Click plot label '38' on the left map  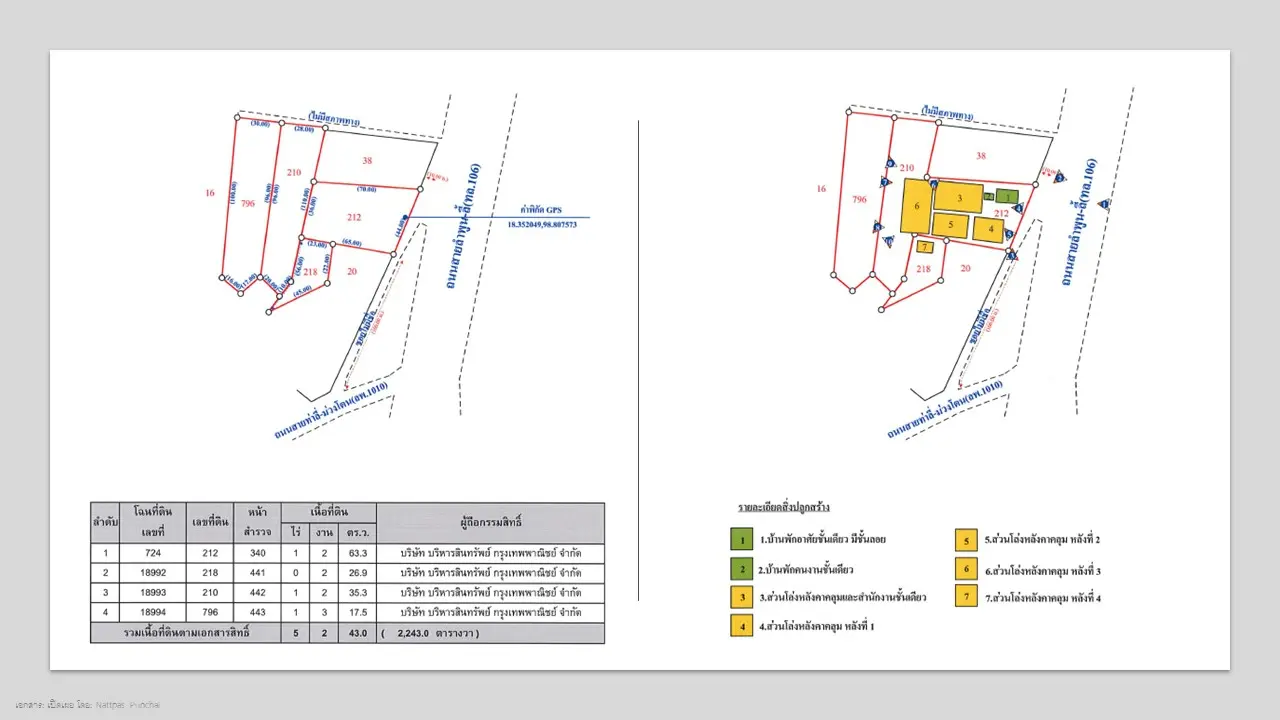point(368,160)
